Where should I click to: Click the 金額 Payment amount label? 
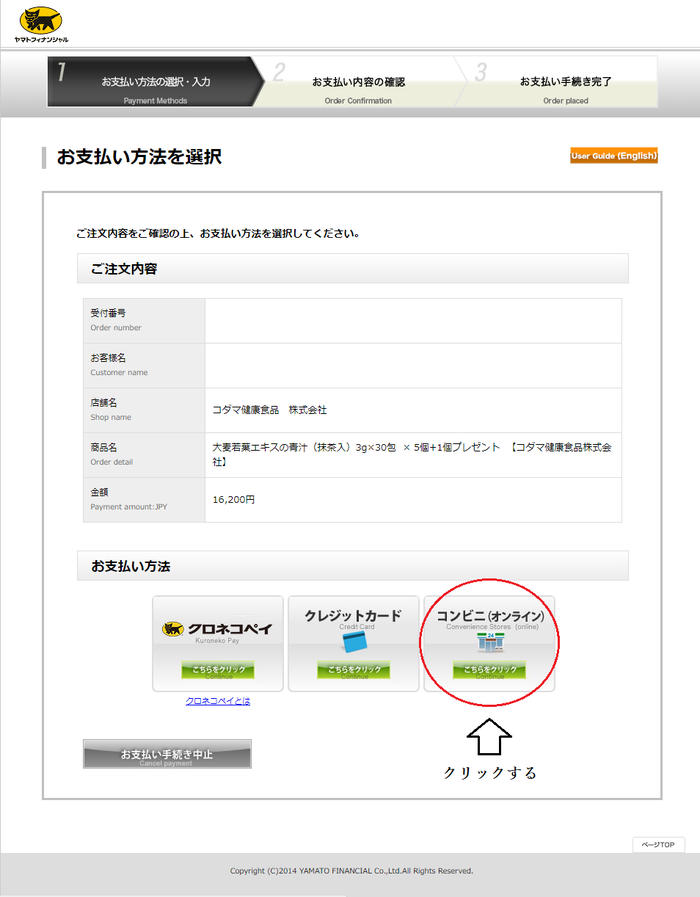pos(129,499)
